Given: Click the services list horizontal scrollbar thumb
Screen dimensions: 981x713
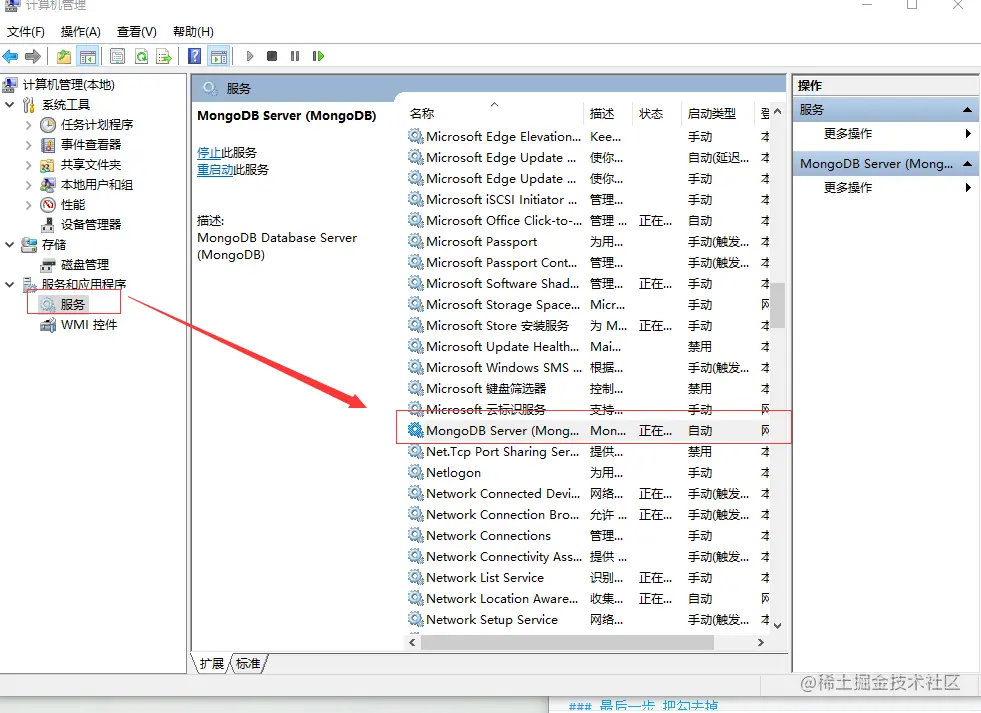Looking at the screenshot, I should click(567, 642).
